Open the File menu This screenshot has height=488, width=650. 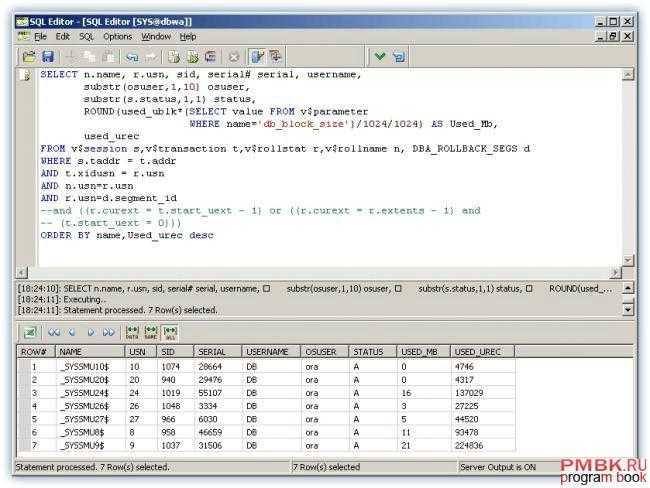click(40, 37)
